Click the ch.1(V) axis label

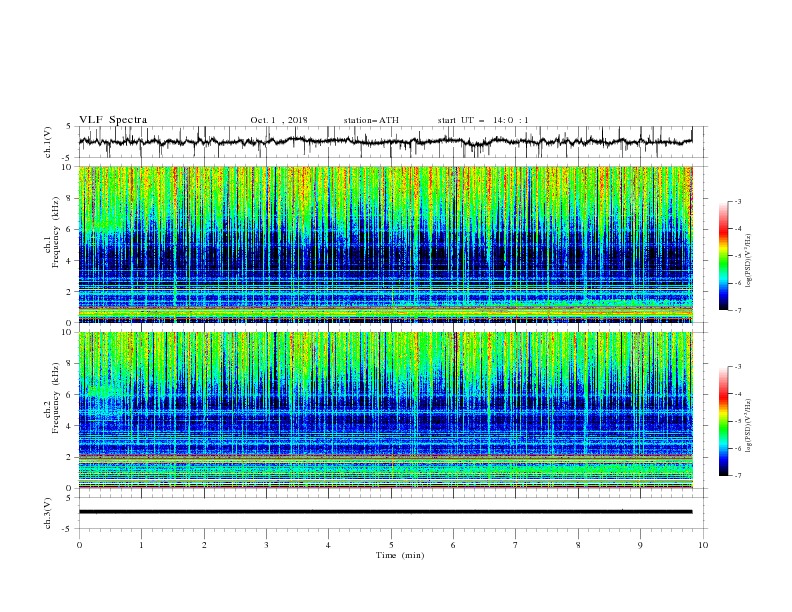click(48, 142)
